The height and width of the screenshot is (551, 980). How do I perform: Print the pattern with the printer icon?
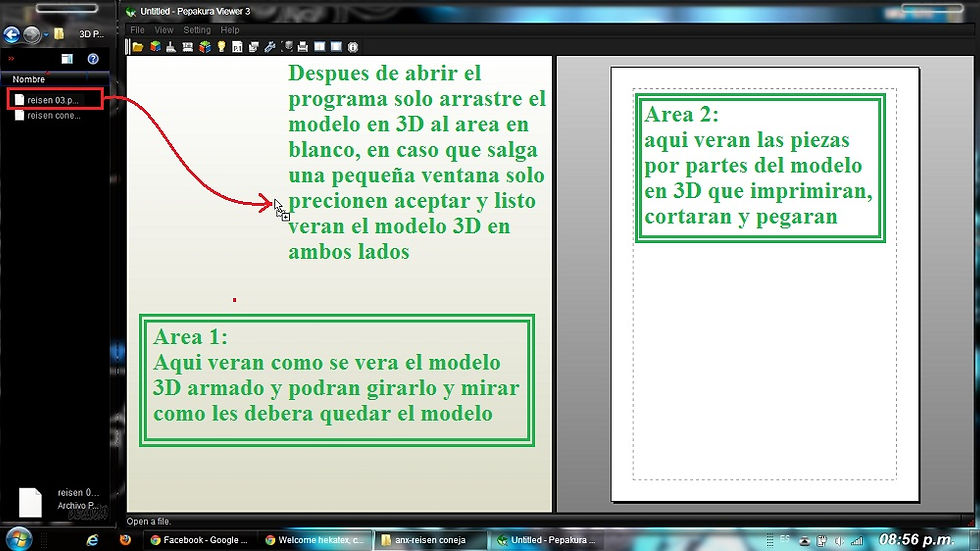pyautogui.click(x=303, y=47)
